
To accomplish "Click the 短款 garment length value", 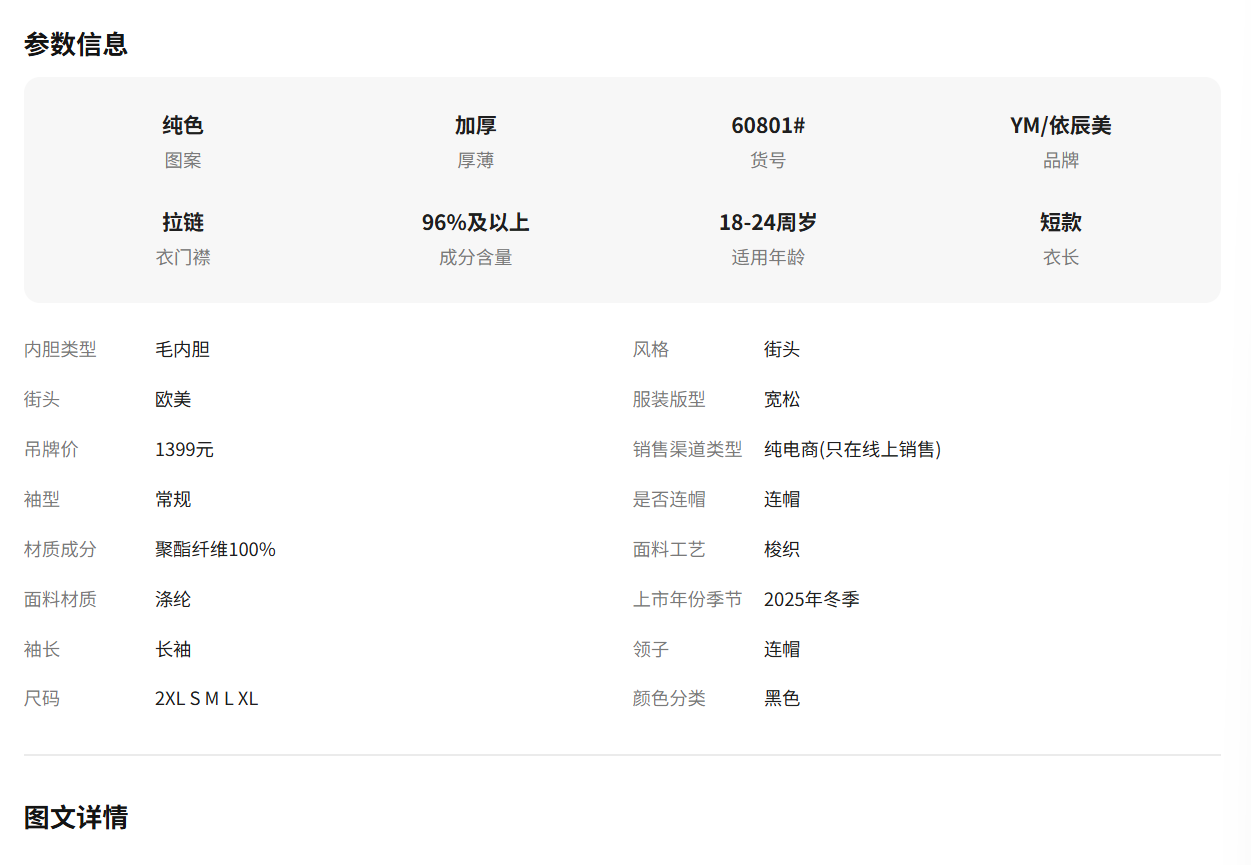I will (1060, 222).
